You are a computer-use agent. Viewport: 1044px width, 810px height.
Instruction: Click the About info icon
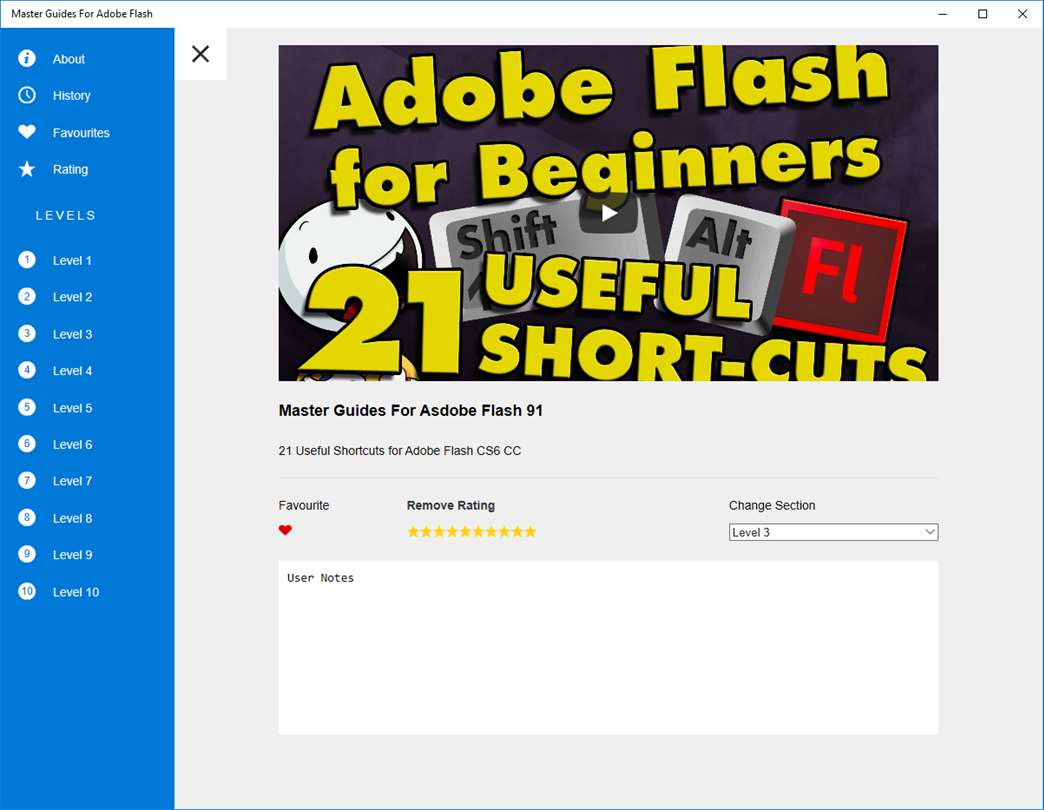[27, 59]
